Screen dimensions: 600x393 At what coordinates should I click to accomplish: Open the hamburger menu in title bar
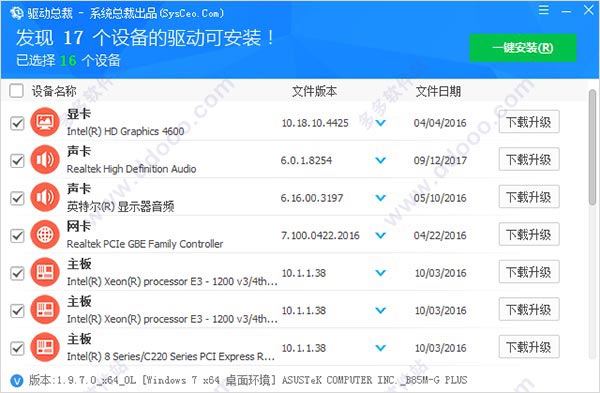[x=543, y=10]
